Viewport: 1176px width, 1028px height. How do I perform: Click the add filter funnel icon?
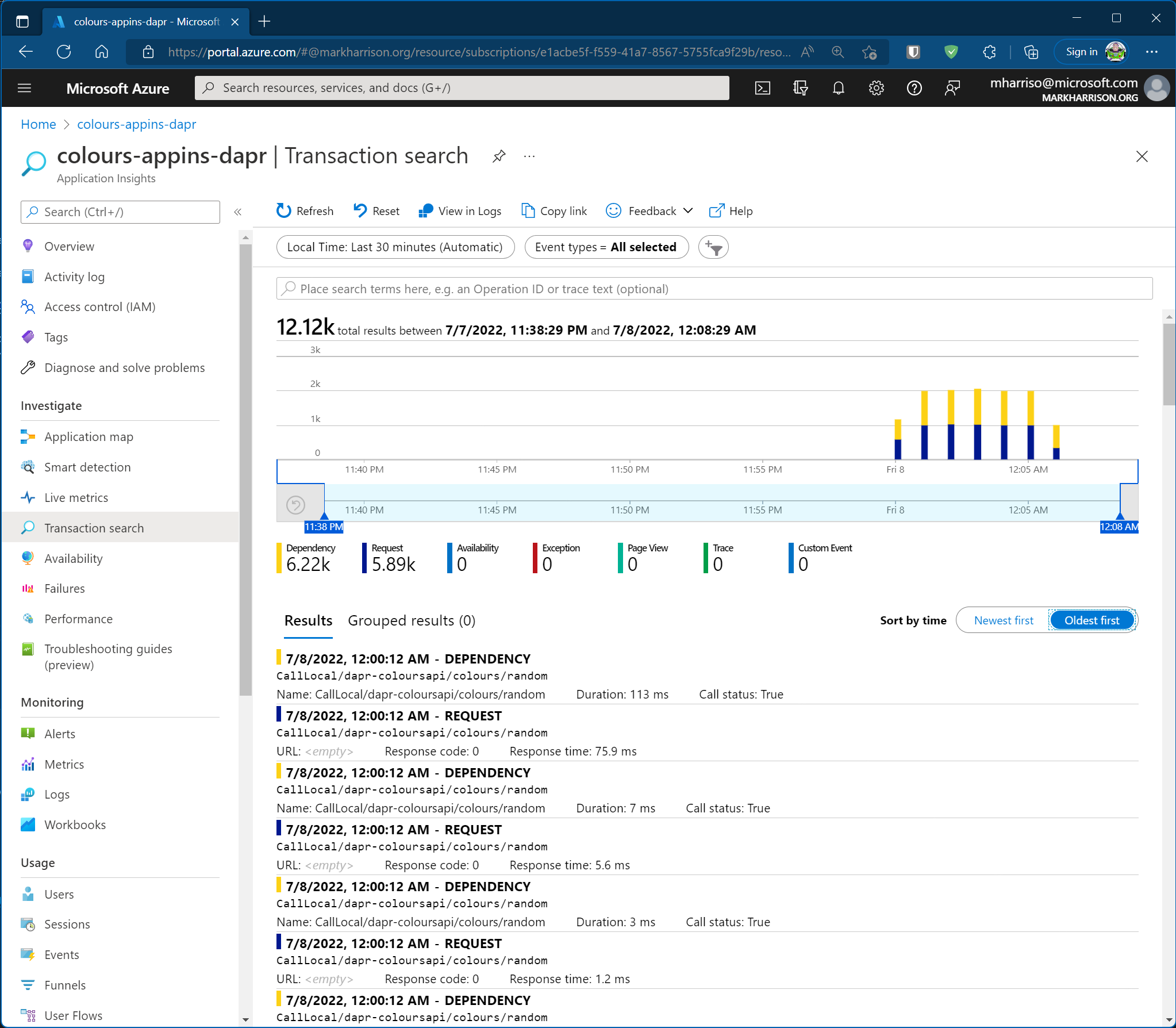coord(713,247)
